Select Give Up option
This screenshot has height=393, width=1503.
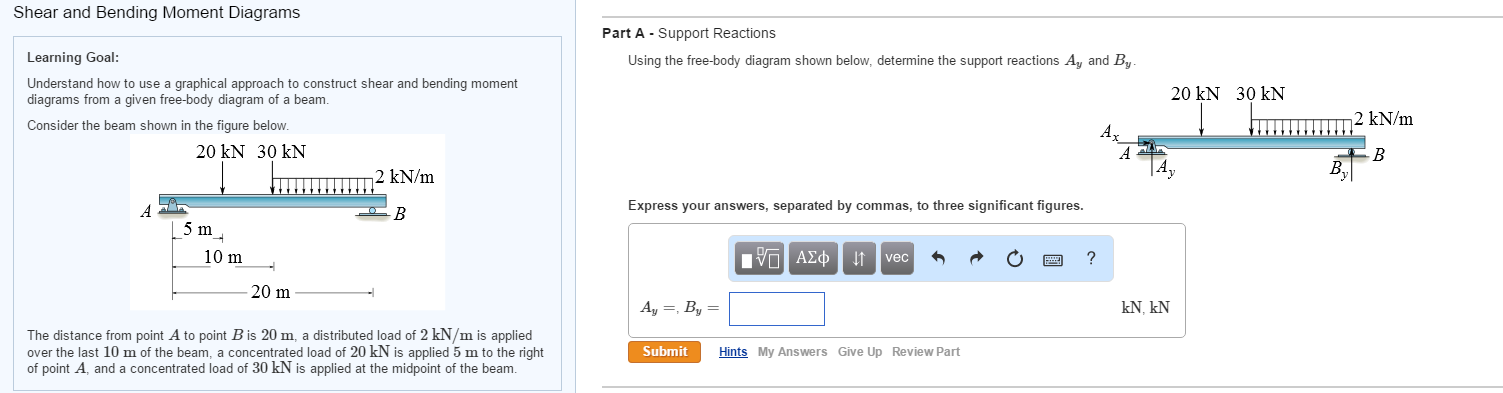click(x=860, y=352)
